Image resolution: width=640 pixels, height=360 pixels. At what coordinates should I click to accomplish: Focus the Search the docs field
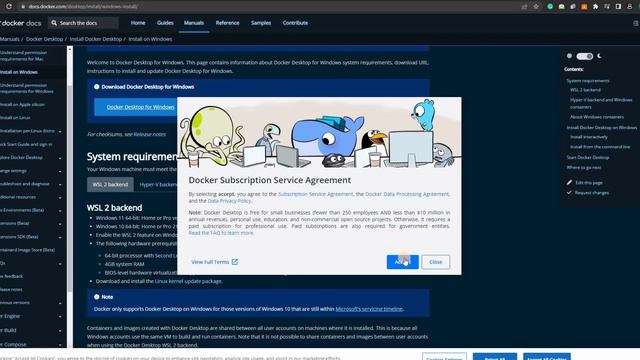tap(84, 23)
